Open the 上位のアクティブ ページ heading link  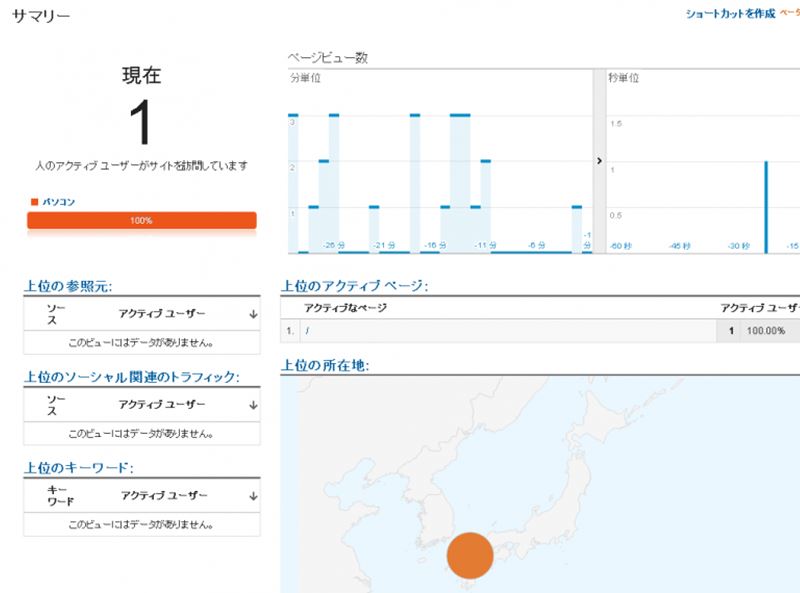click(x=354, y=286)
